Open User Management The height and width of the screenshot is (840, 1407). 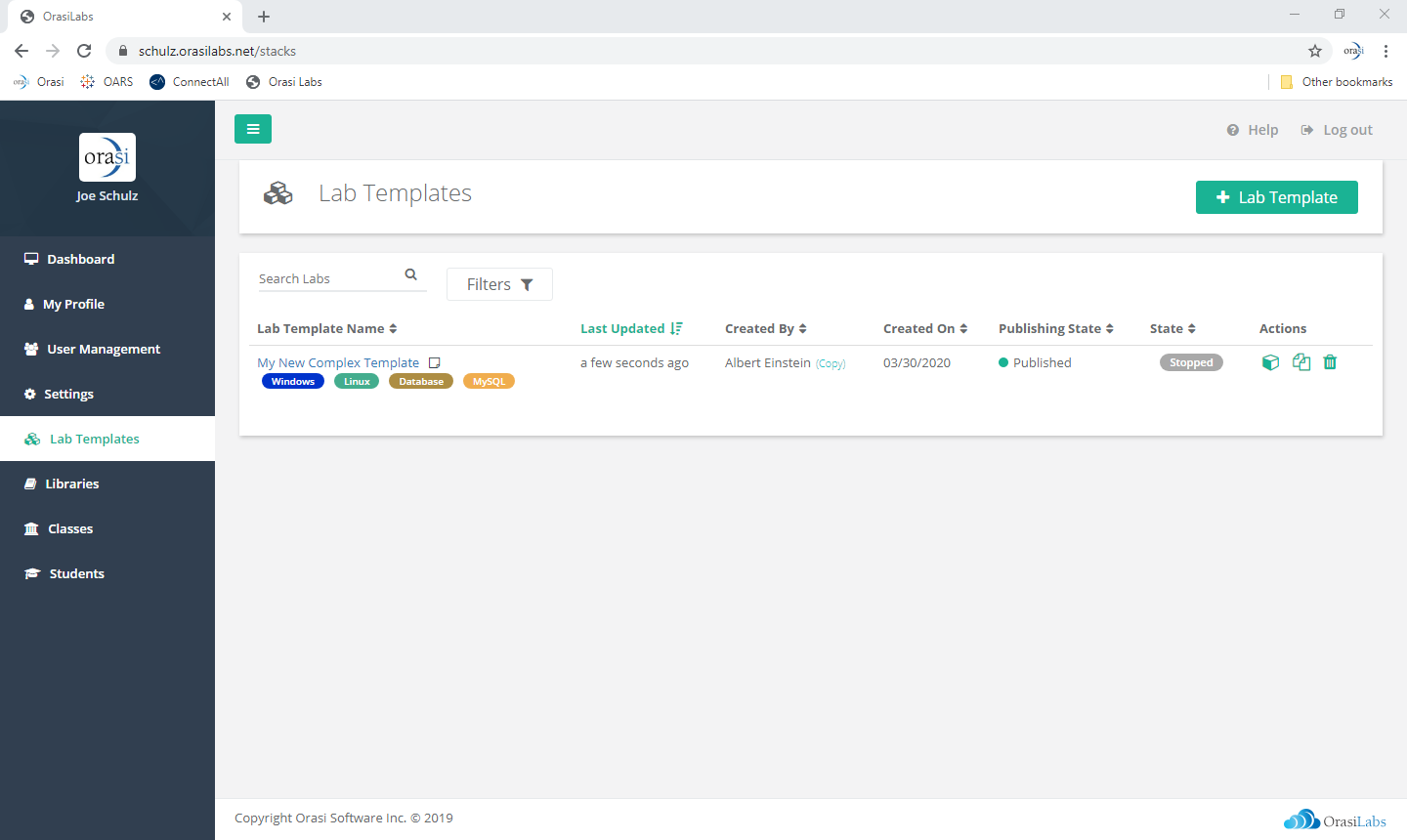(107, 349)
